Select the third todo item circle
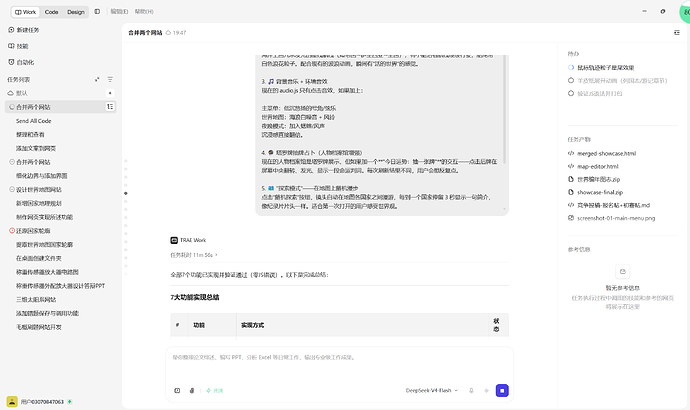The width and height of the screenshot is (690, 410). click(571, 93)
